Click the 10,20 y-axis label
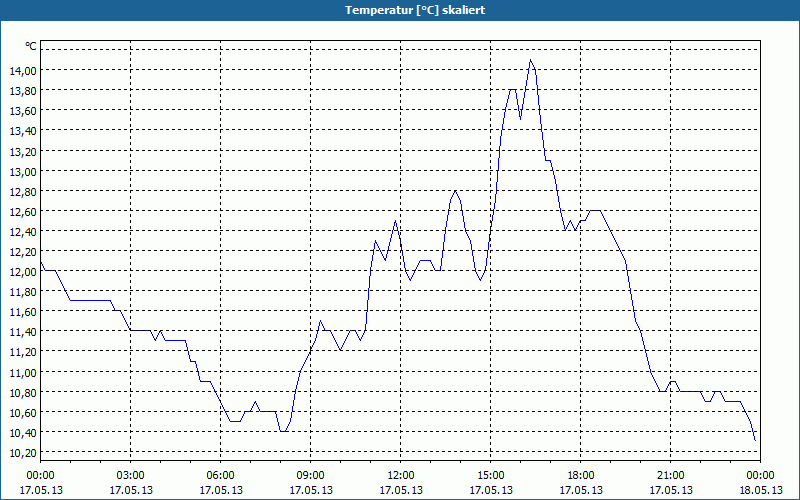This screenshot has width=800, height=500. click(x=23, y=453)
